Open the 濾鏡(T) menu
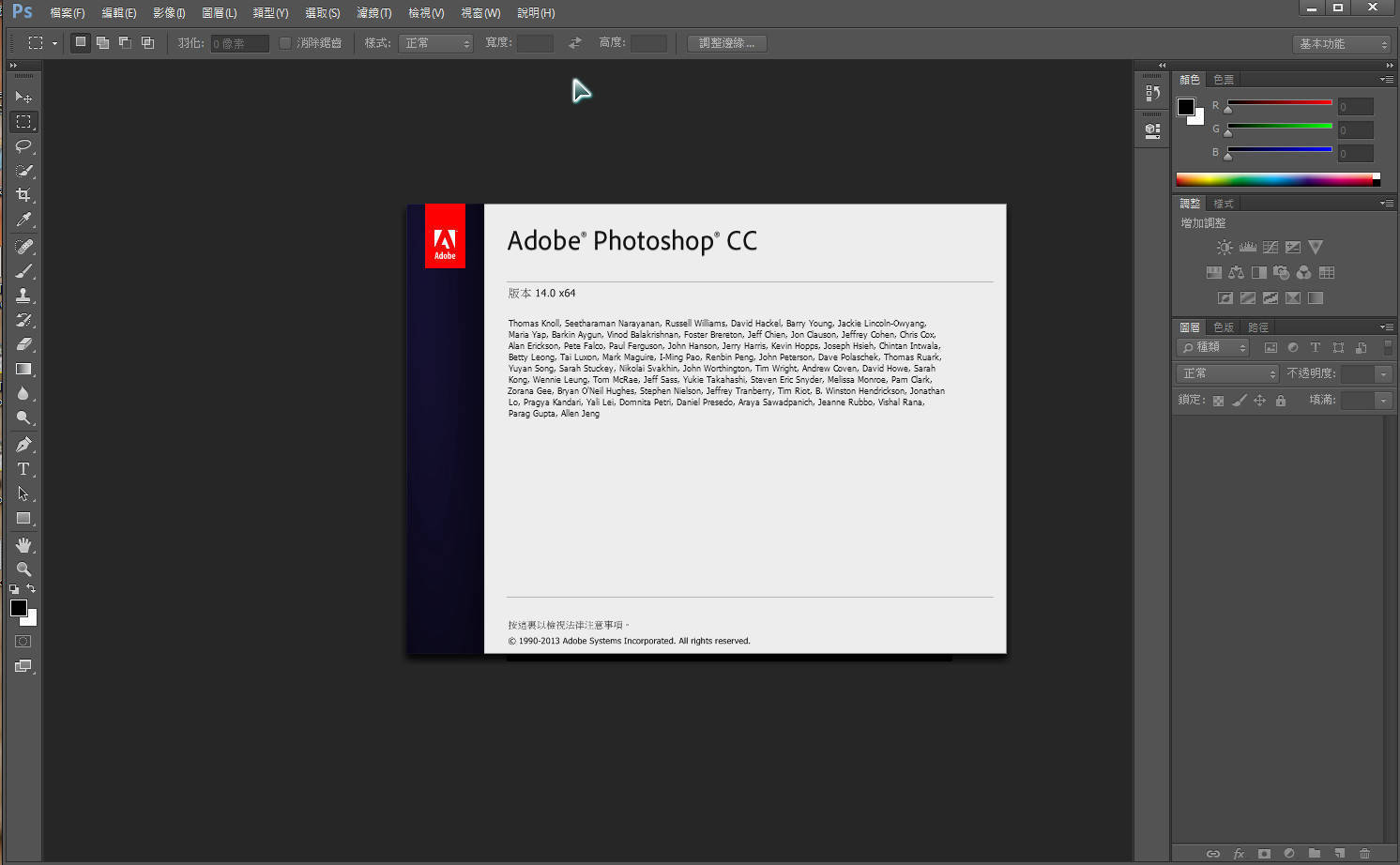 pos(373,13)
